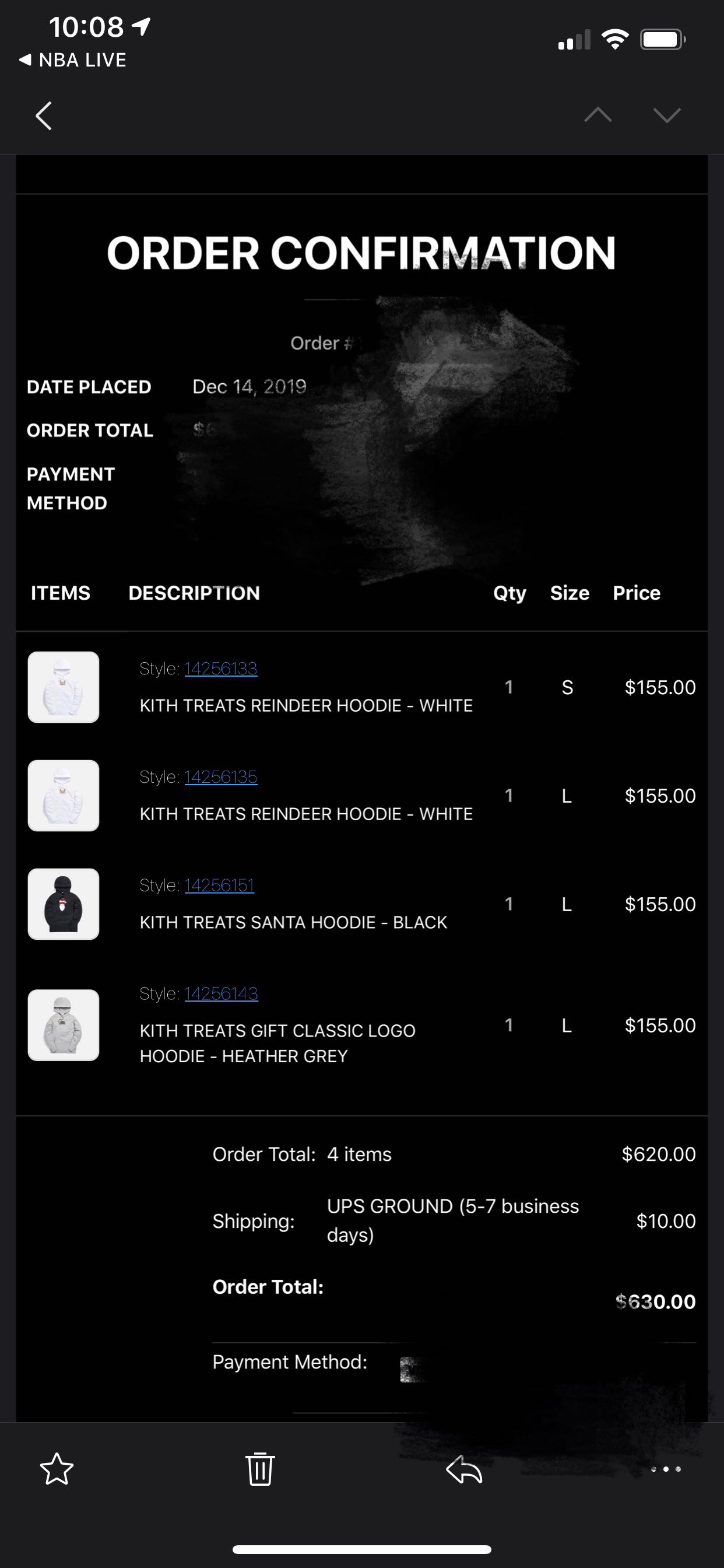Open style link 14256143
Image resolution: width=724 pixels, height=1568 pixels.
(x=221, y=993)
